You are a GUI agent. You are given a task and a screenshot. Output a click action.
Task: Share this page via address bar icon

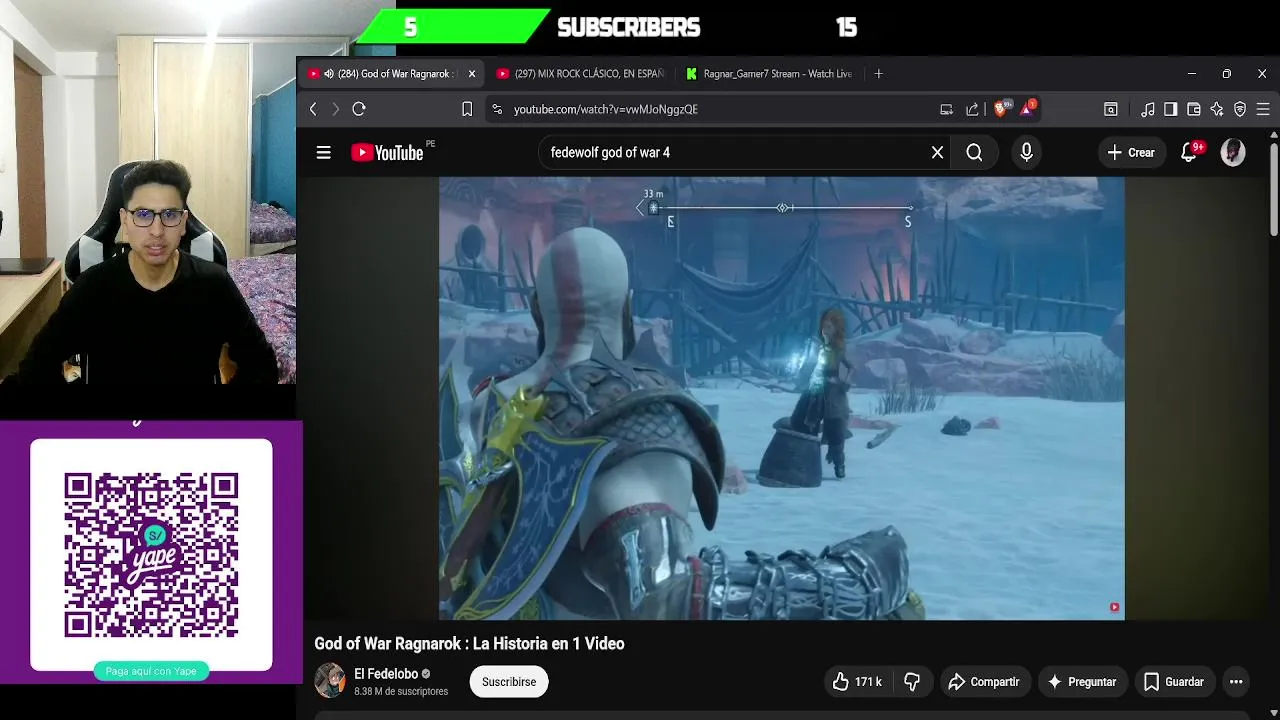click(972, 109)
